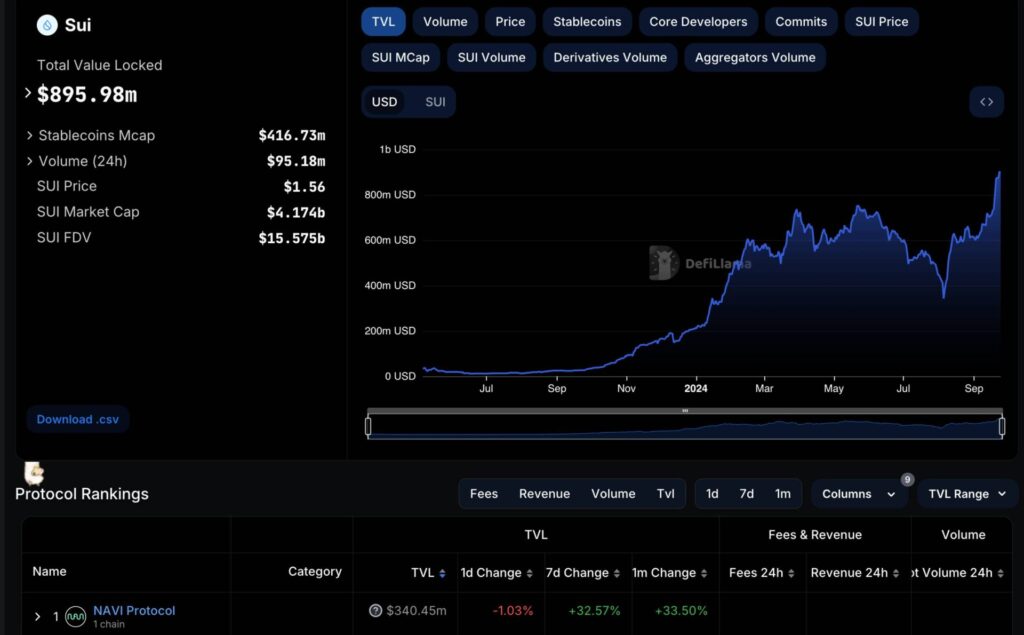Toggle the Core Developers chart metric
1024x635 pixels.
(698, 22)
